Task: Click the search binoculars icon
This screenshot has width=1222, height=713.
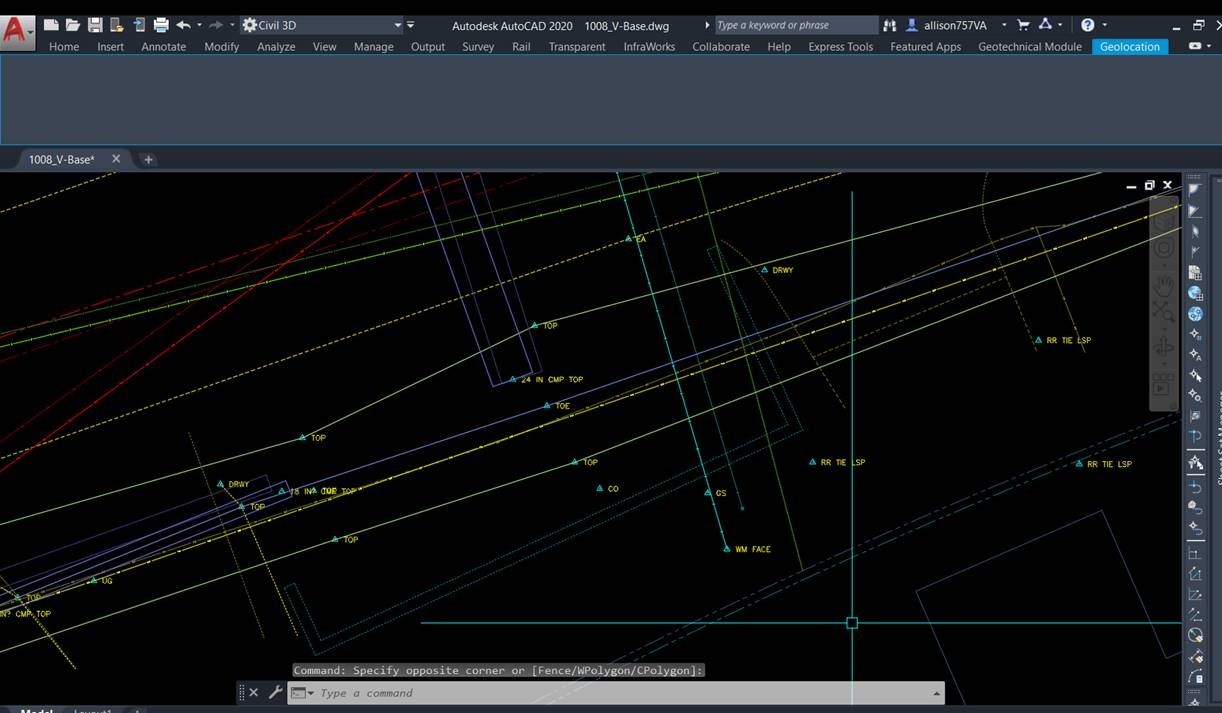Action: point(888,25)
